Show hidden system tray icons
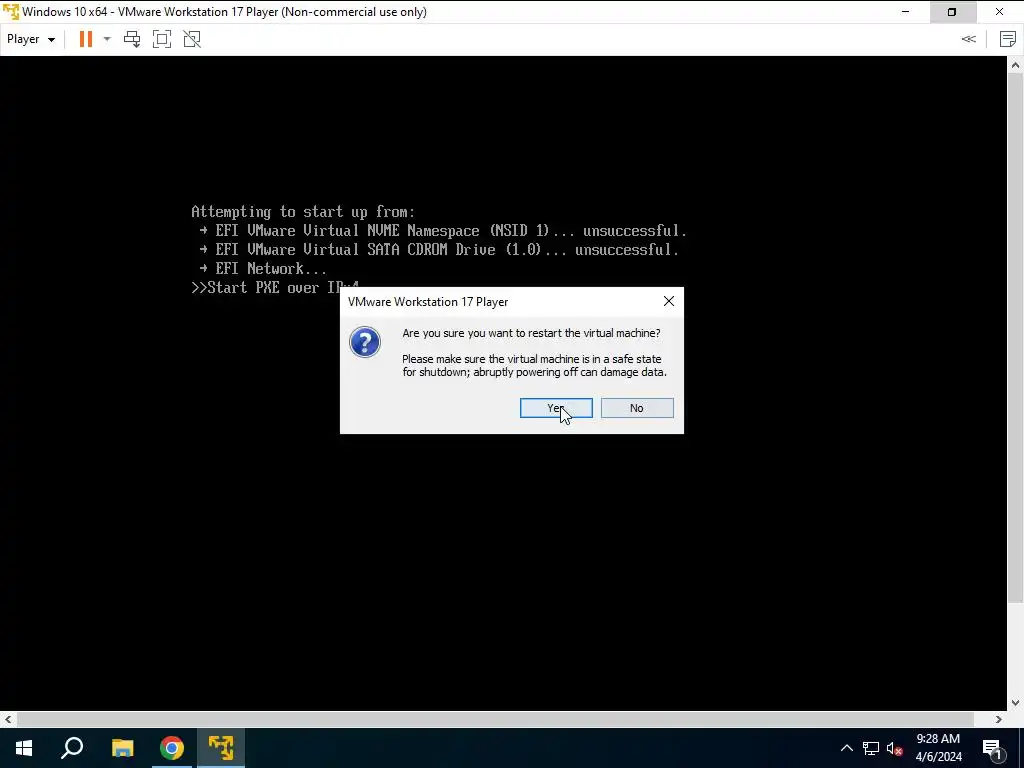The height and width of the screenshot is (768, 1024). [x=846, y=748]
